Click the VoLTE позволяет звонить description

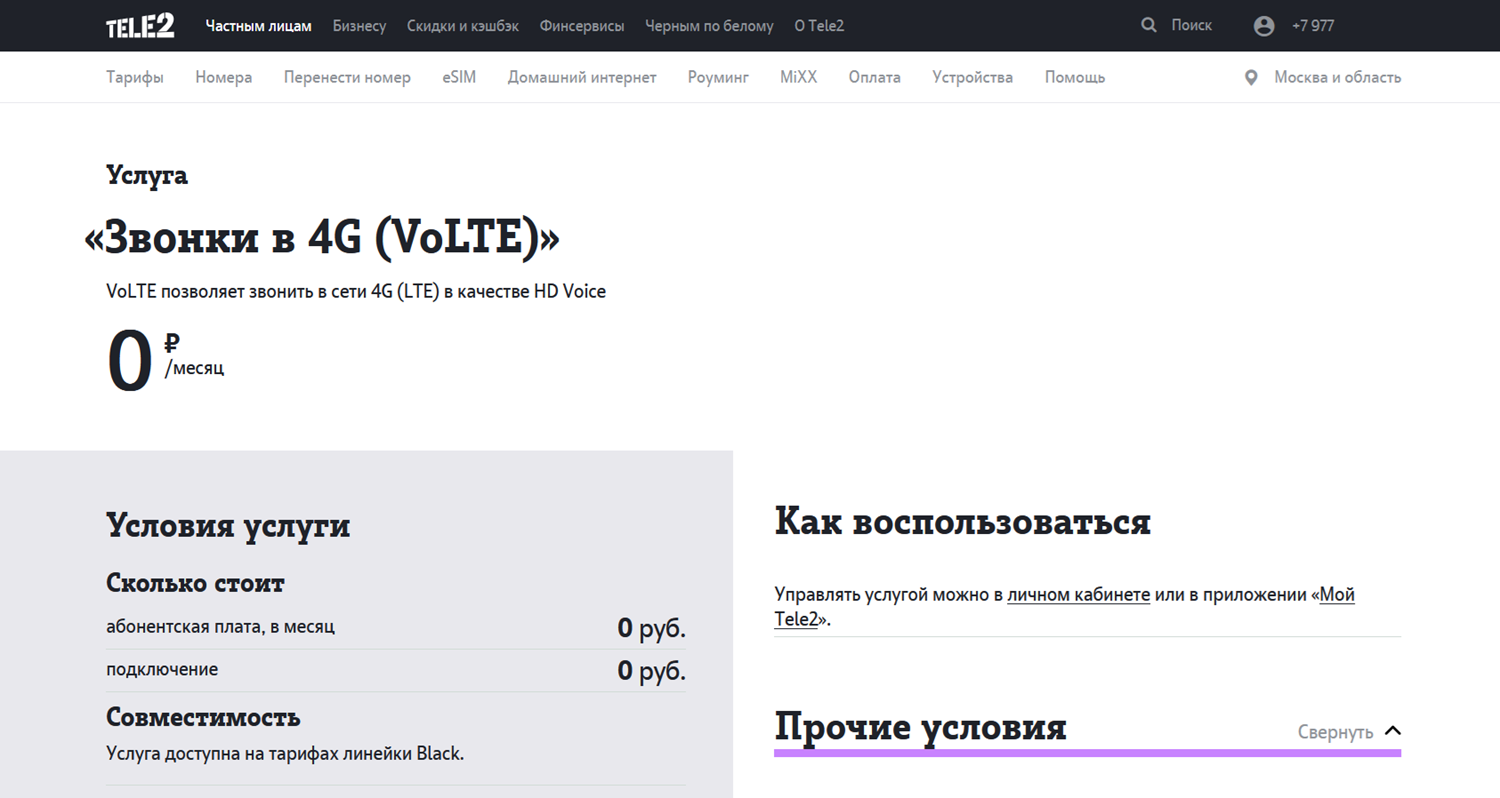point(356,292)
